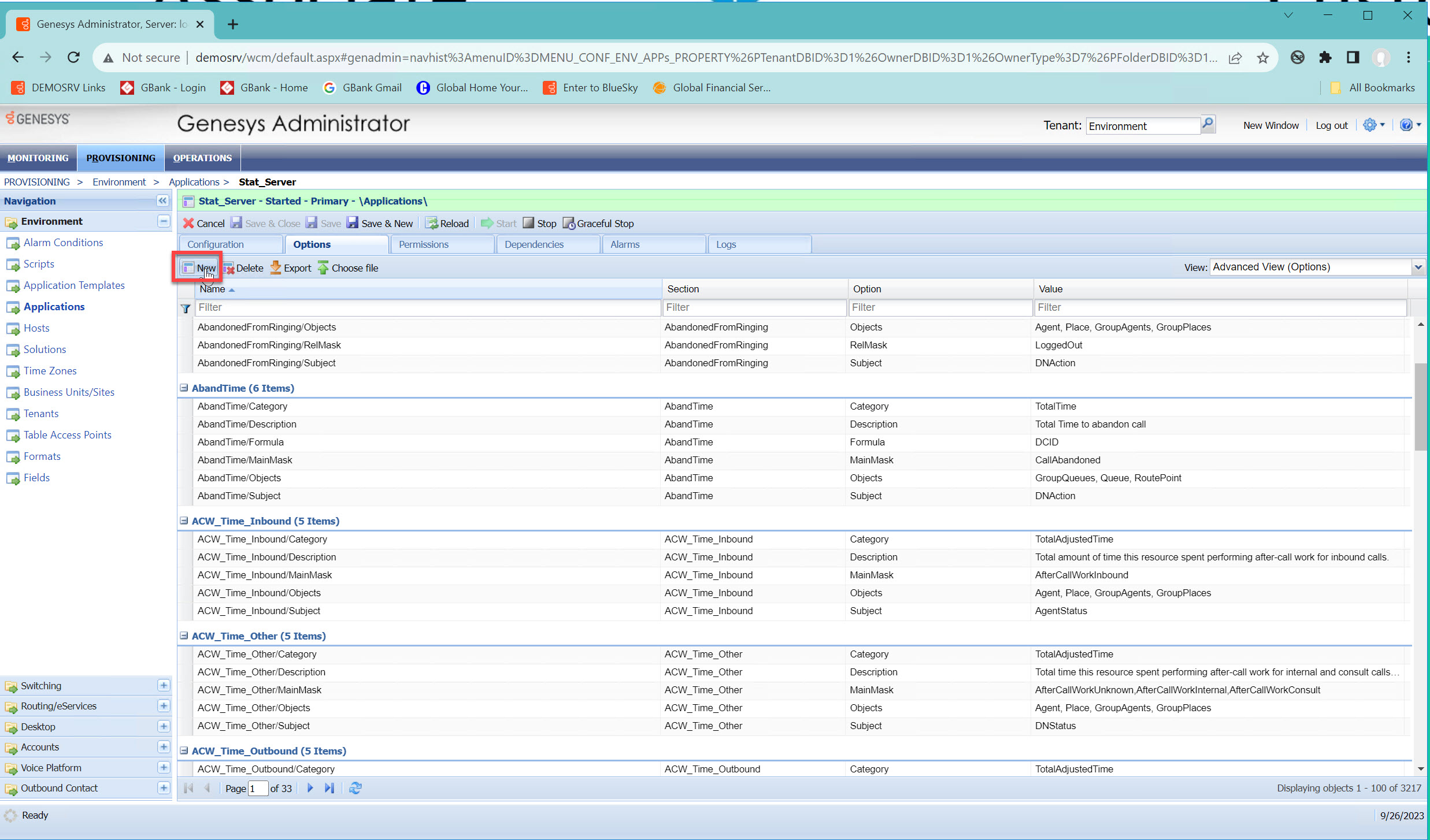Open a new browser tab
Image resolution: width=1430 pixels, height=840 pixels.
(x=233, y=24)
